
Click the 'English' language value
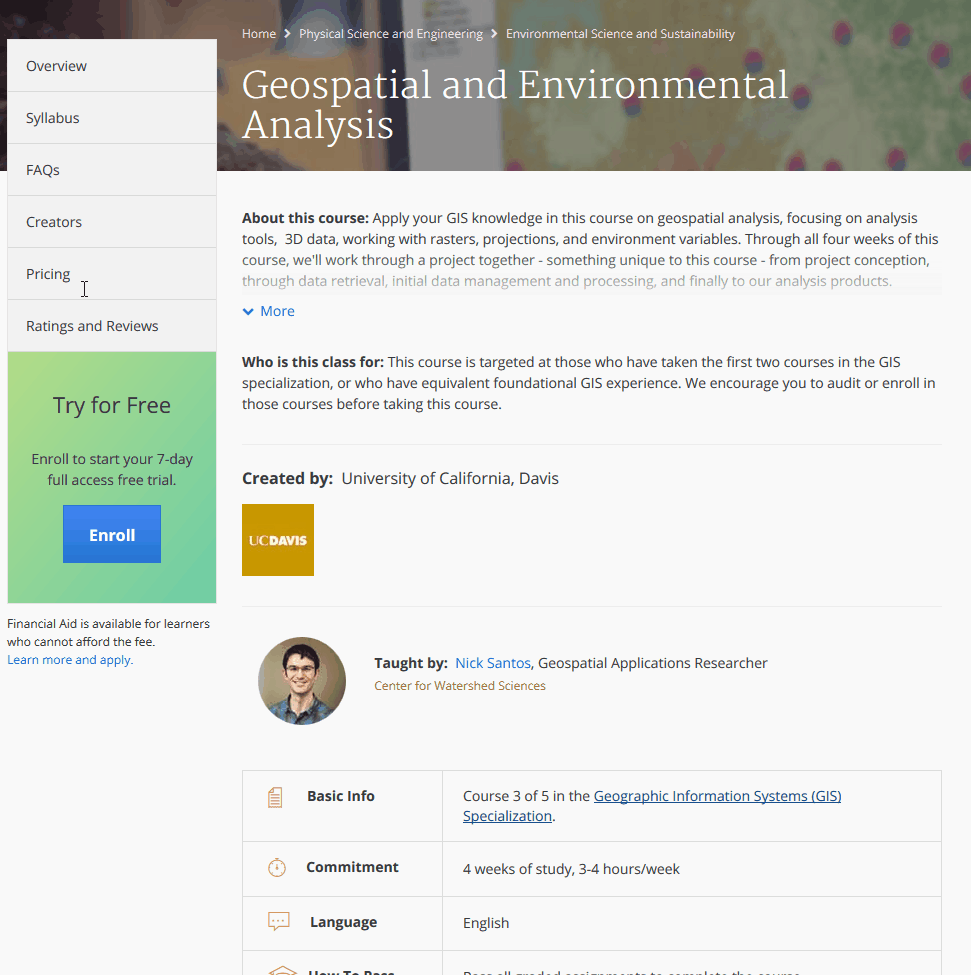[486, 923]
